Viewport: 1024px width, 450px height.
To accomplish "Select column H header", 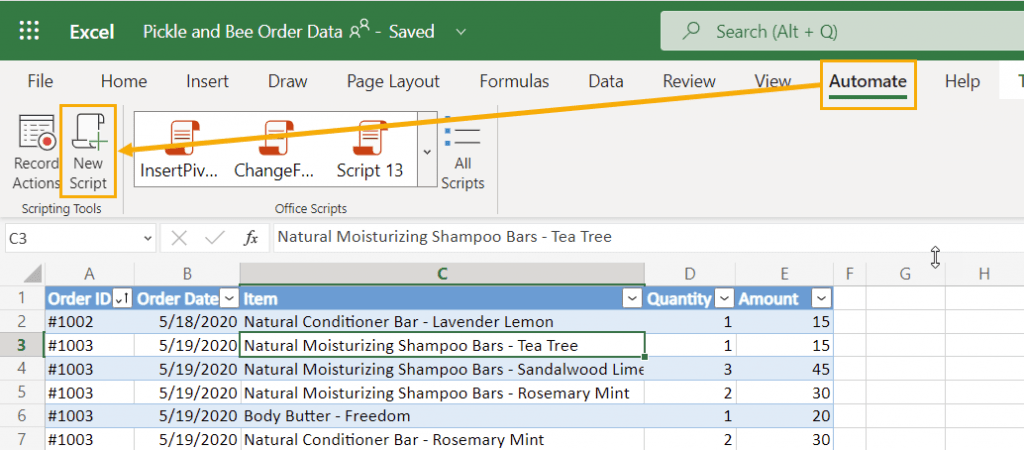I will tap(984, 274).
